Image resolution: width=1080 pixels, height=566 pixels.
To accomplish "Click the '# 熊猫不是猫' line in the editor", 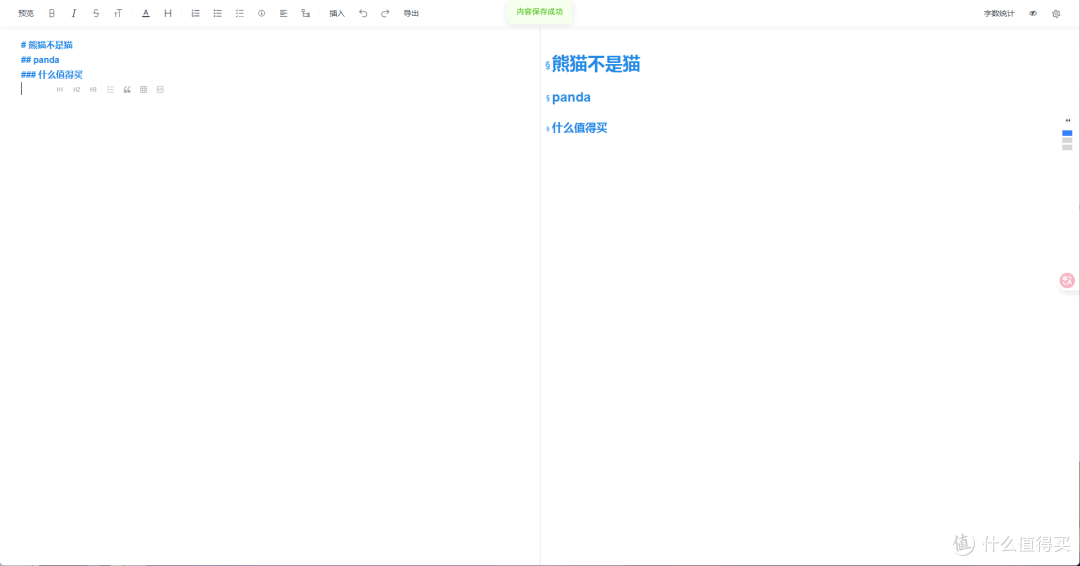I will tap(47, 45).
